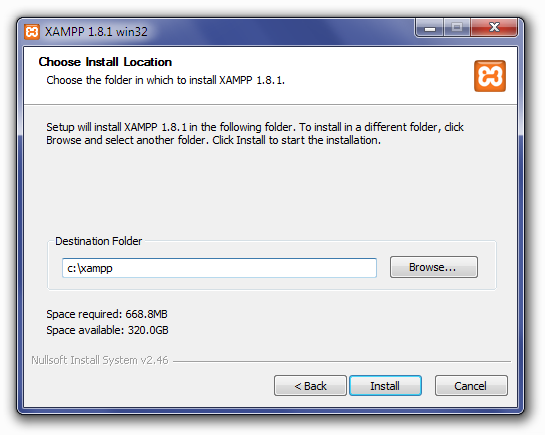Click the 'Nullsoft Install System v2.46' text

coord(100,360)
